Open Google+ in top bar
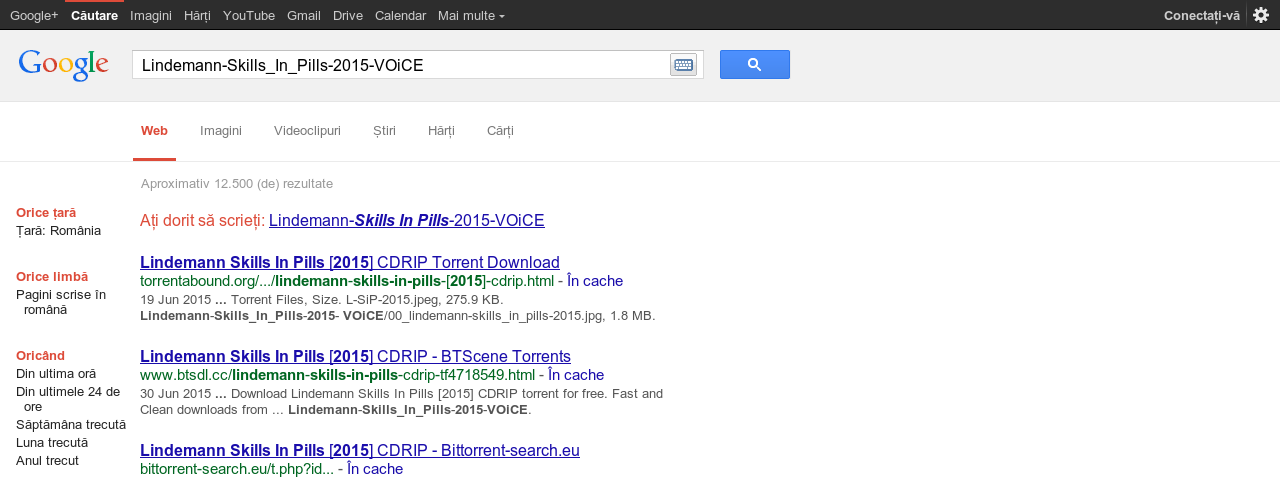 [34, 15]
